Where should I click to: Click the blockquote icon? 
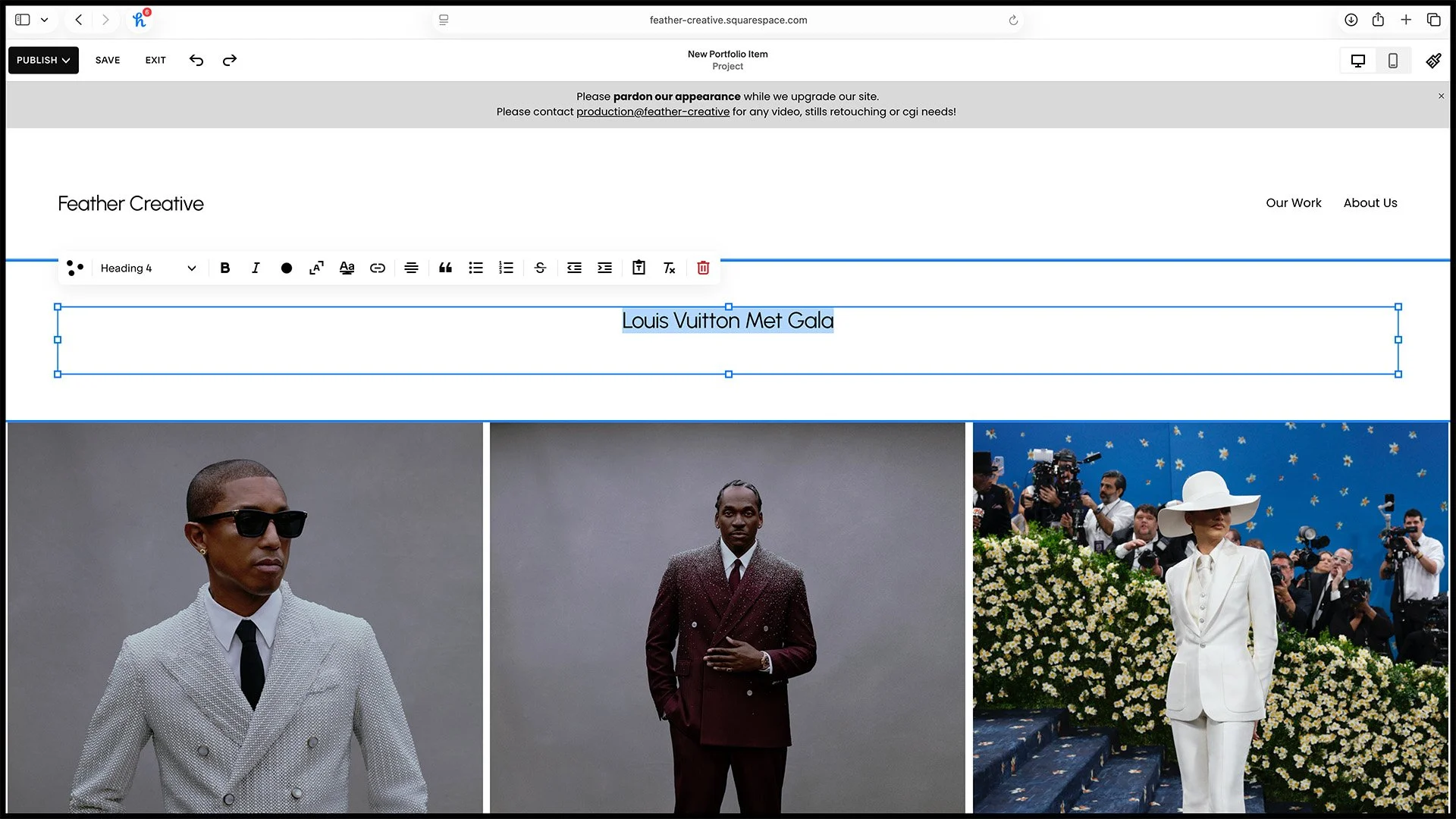pos(445,268)
